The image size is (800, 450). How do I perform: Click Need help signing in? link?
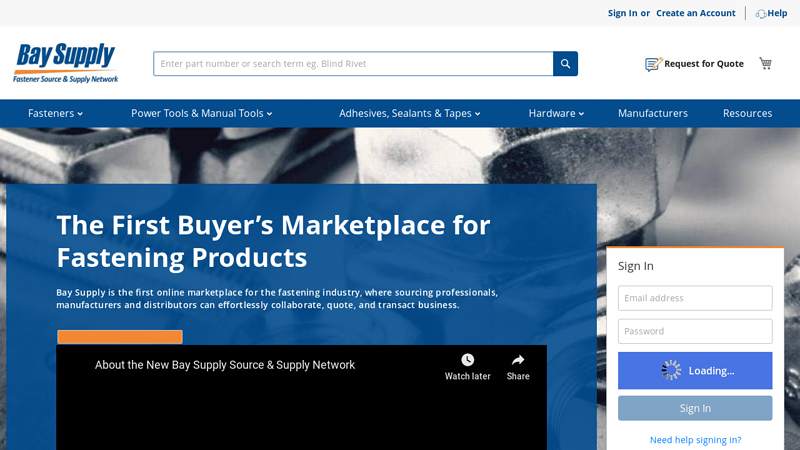(x=695, y=440)
